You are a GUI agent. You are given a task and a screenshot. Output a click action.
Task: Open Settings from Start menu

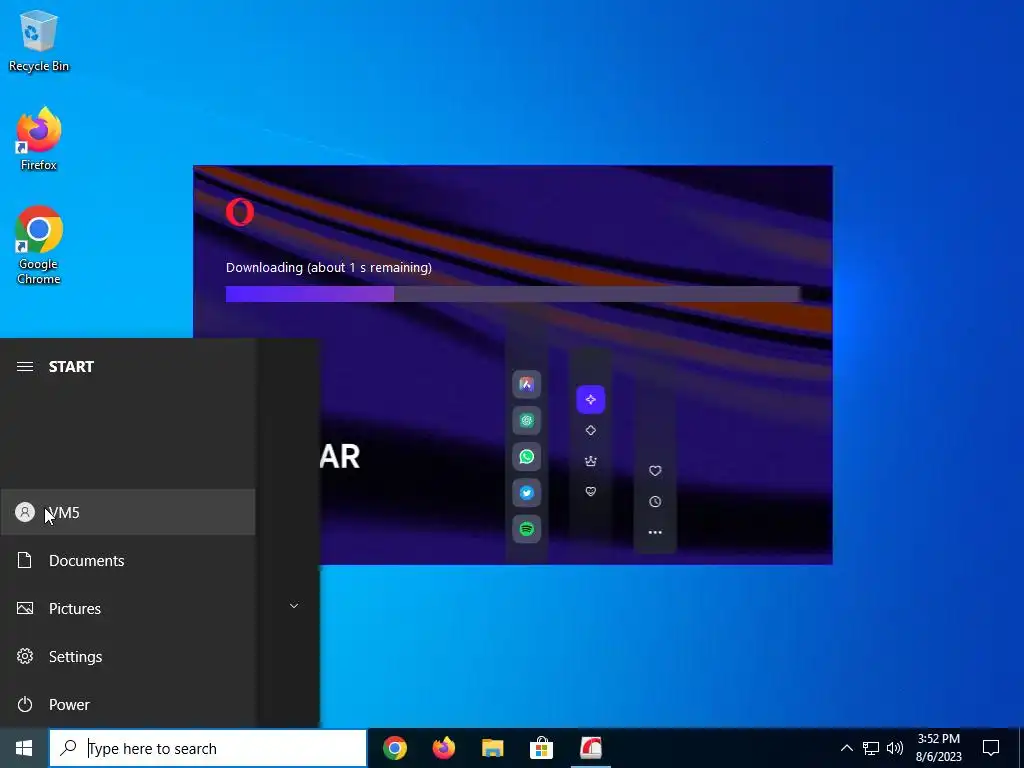click(x=127, y=656)
